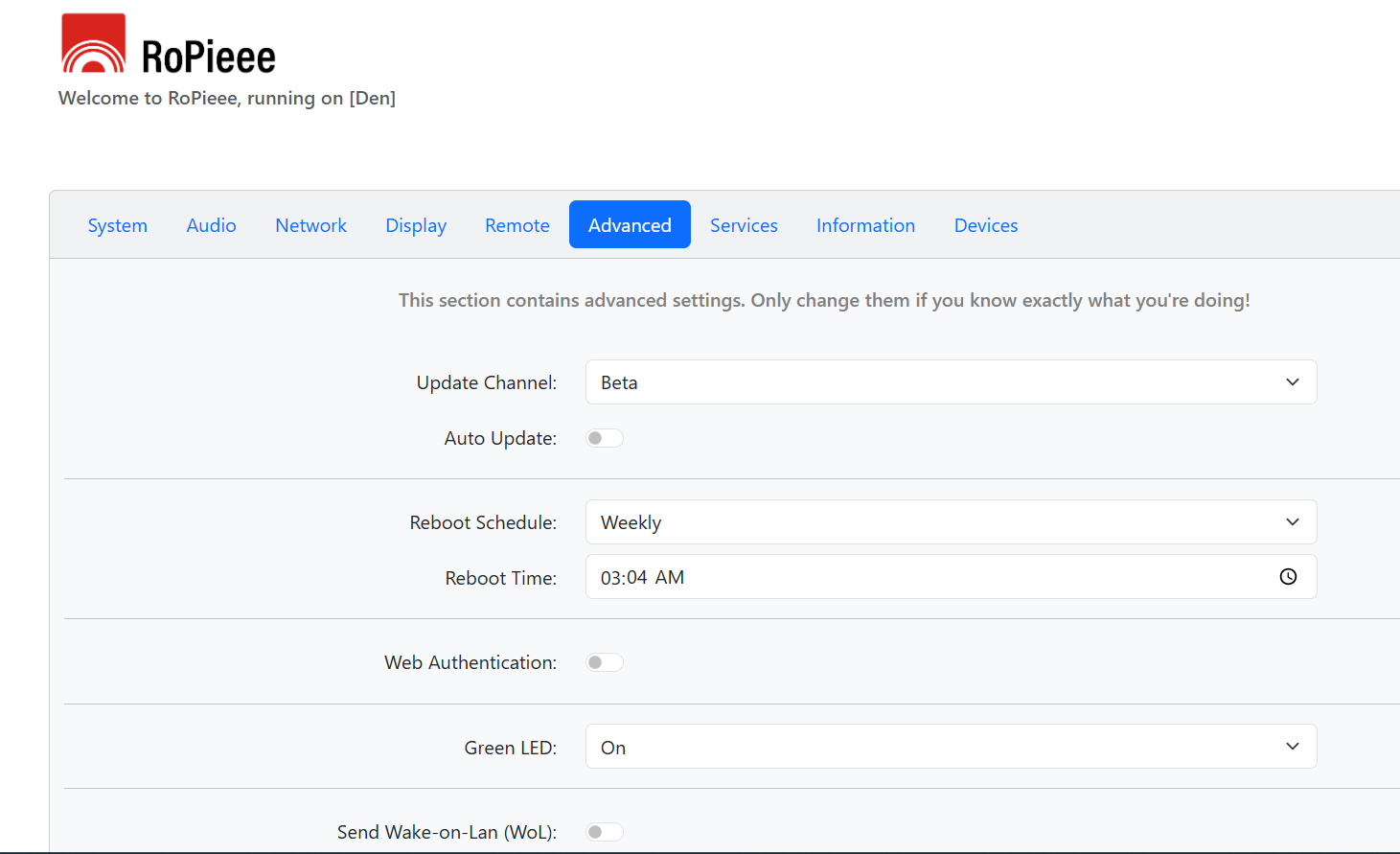Image resolution: width=1400 pixels, height=854 pixels.
Task: Go to the Network tab
Action: click(x=311, y=225)
